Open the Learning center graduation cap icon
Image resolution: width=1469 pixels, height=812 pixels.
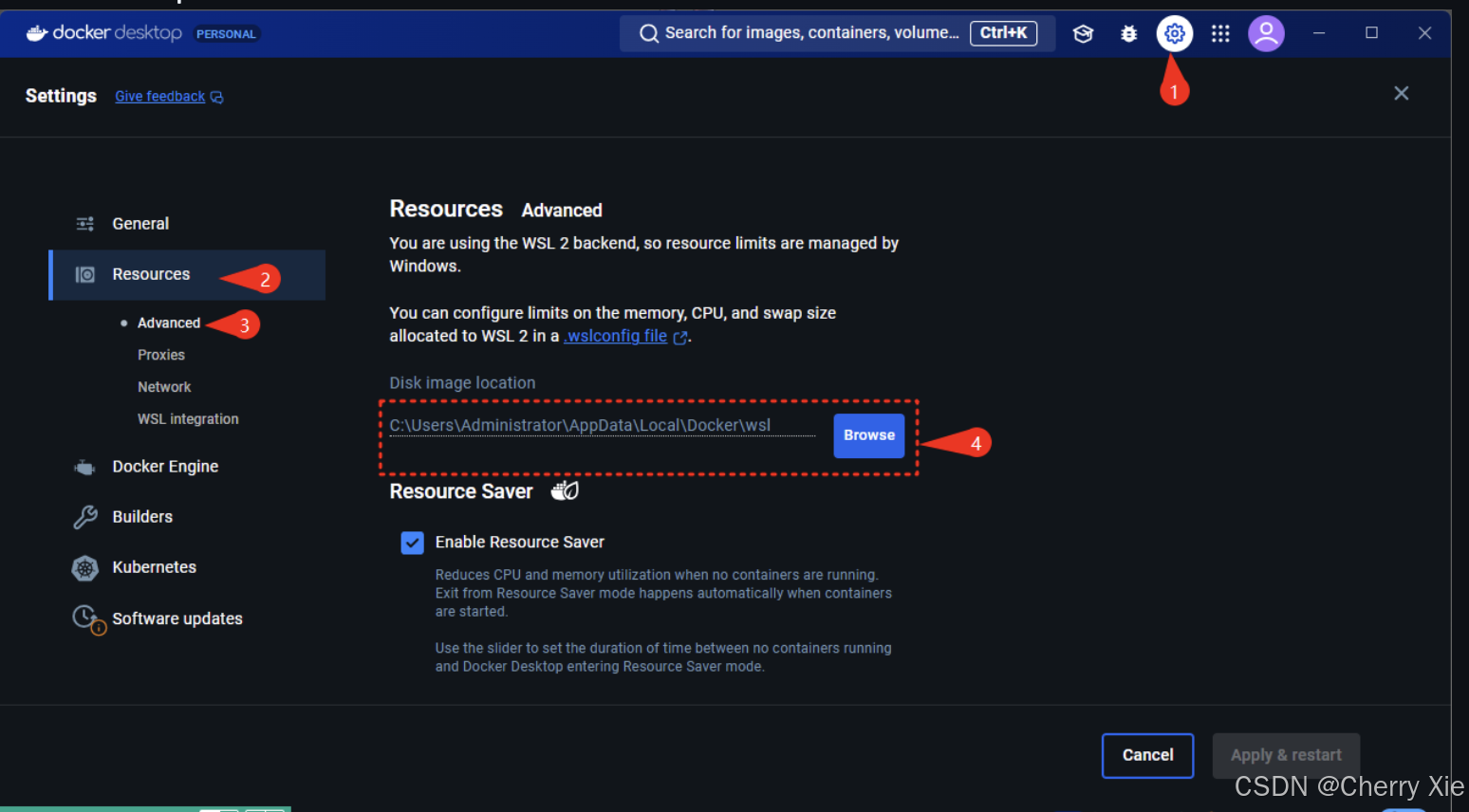(x=1083, y=34)
